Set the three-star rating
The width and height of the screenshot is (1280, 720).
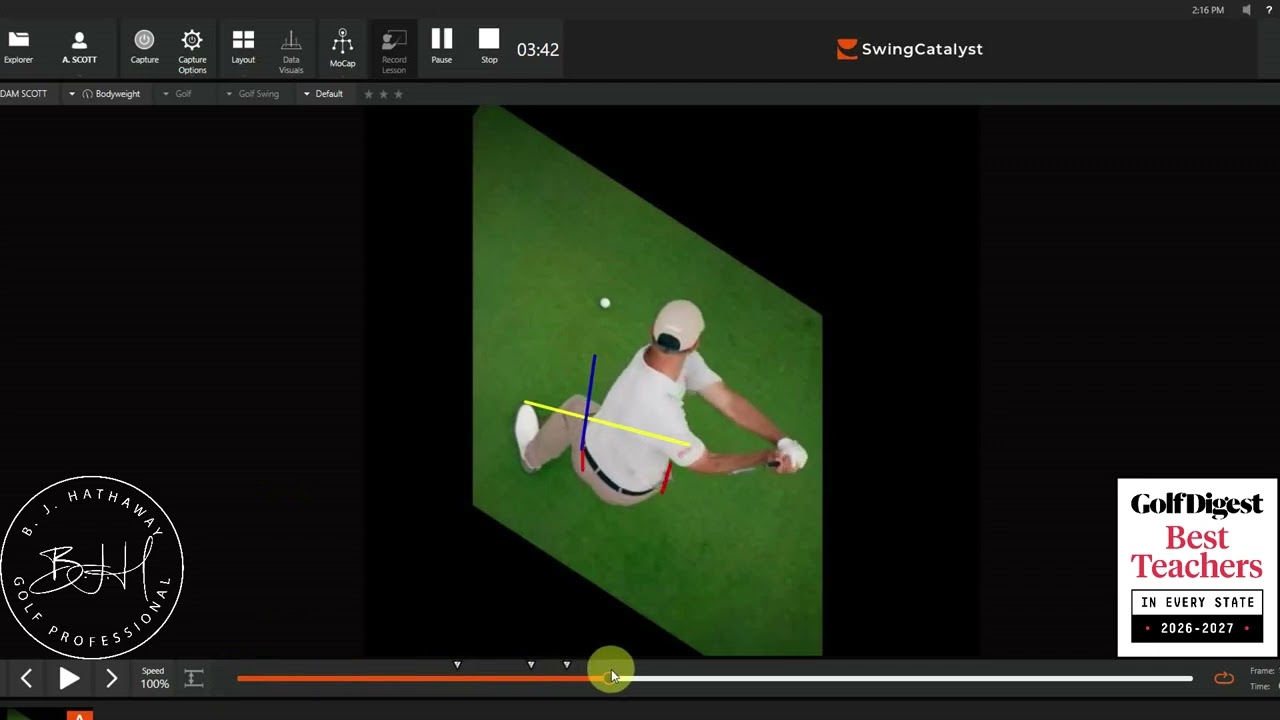coord(398,94)
